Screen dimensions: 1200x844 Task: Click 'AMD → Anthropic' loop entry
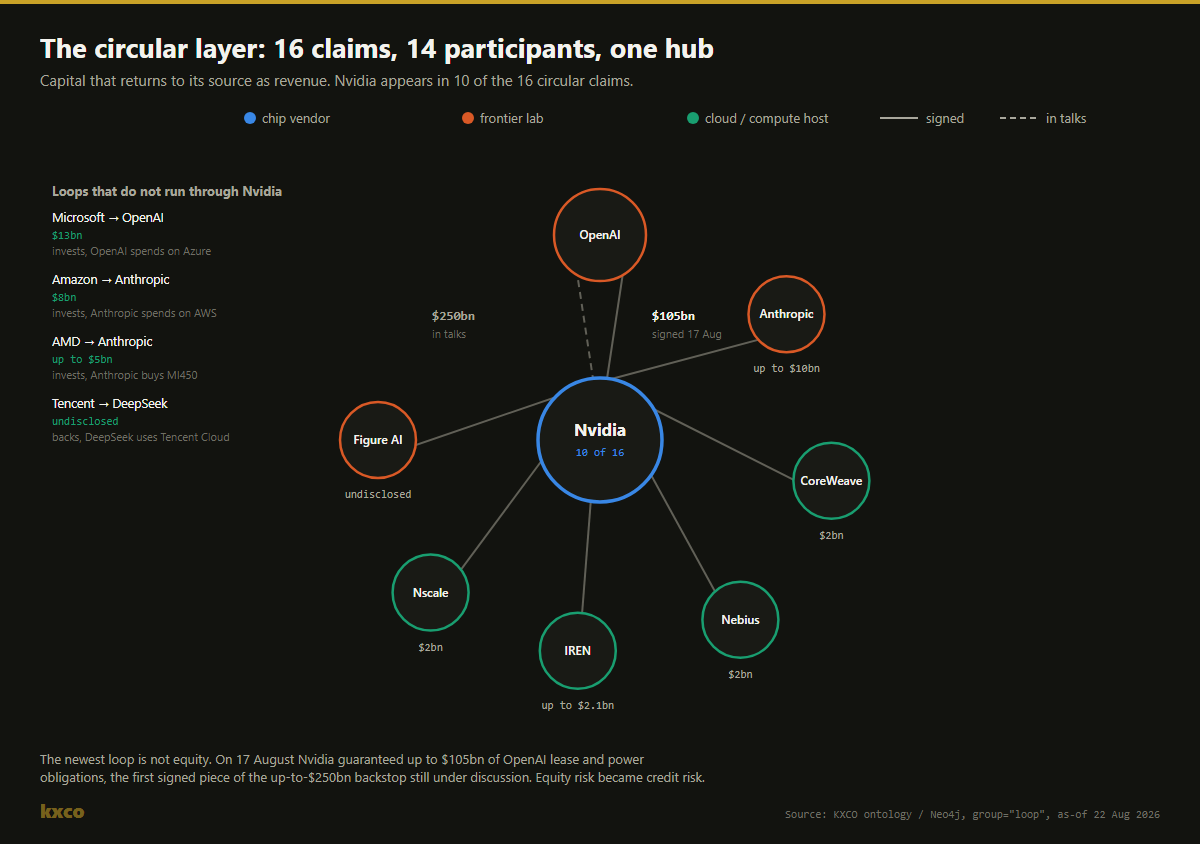pos(102,341)
